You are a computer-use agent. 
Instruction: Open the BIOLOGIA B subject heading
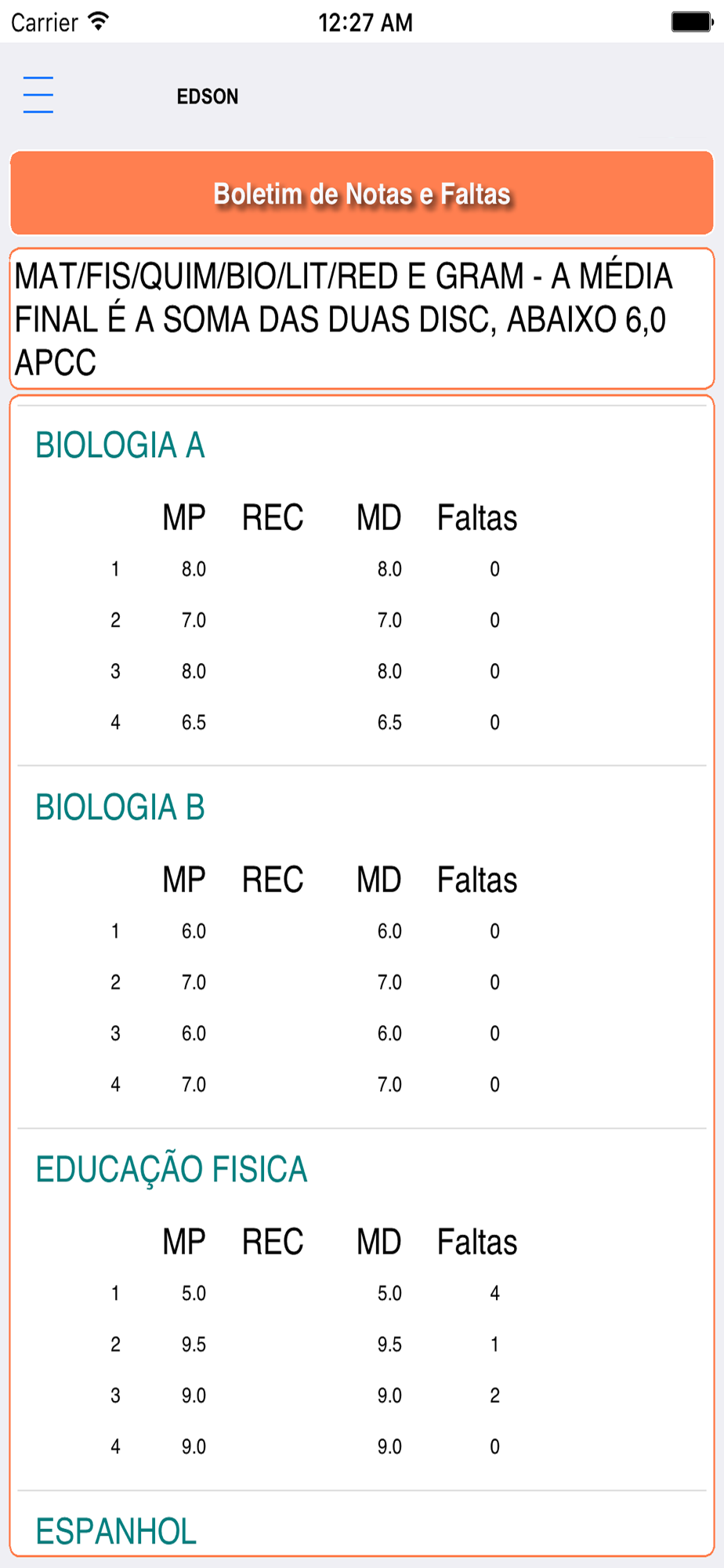pyautogui.click(x=120, y=808)
